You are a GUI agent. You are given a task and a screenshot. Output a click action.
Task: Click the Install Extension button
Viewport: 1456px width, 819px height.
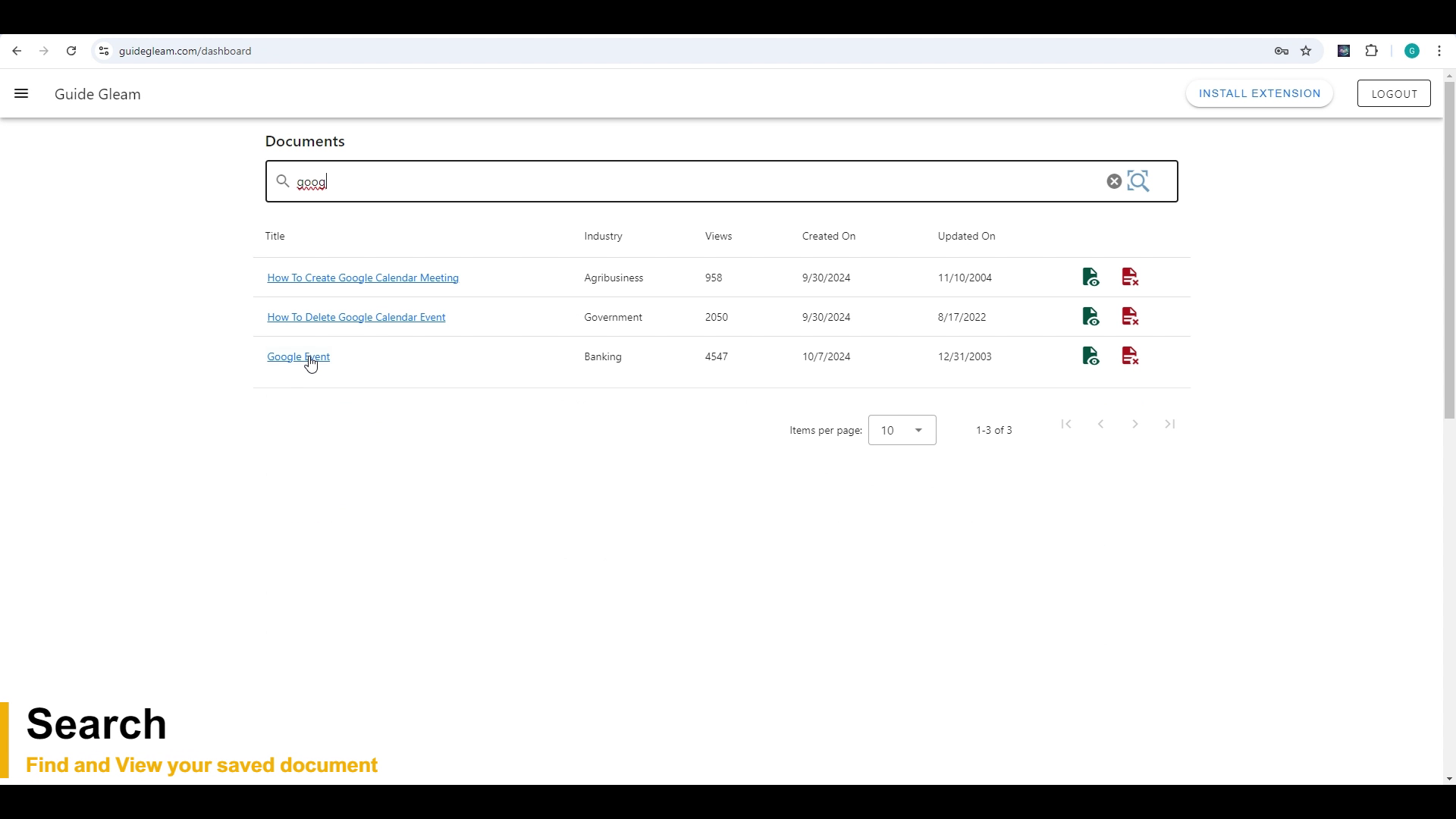(x=1259, y=93)
